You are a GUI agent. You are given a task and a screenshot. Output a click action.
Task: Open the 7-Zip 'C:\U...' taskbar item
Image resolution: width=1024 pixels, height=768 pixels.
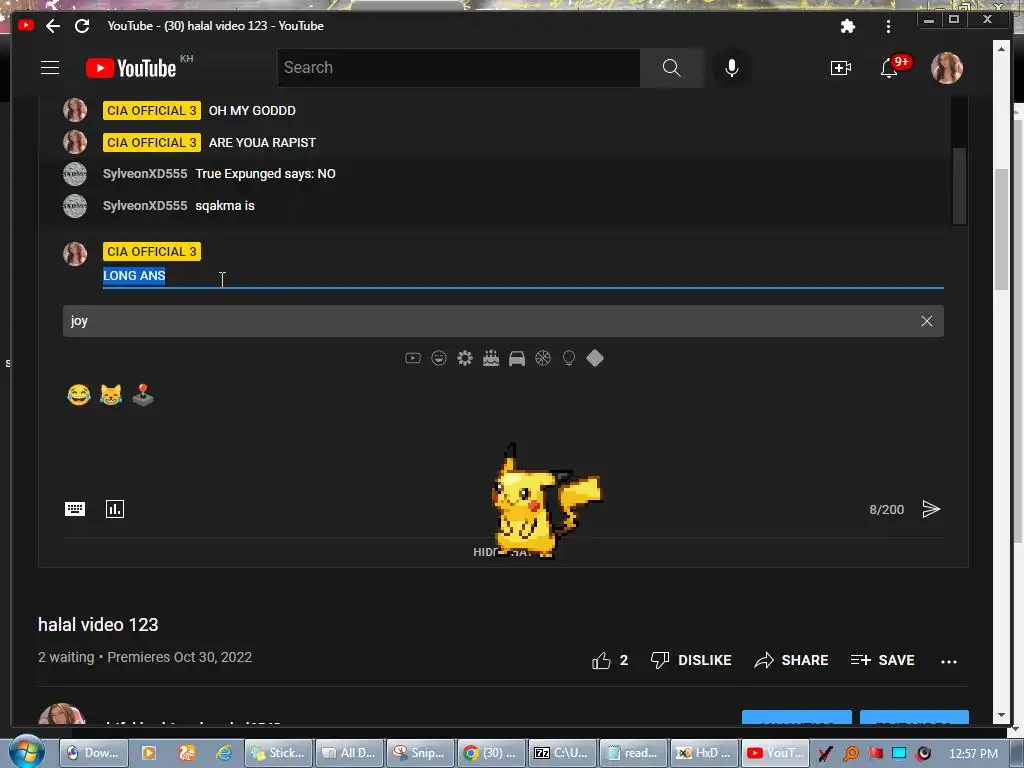click(562, 753)
